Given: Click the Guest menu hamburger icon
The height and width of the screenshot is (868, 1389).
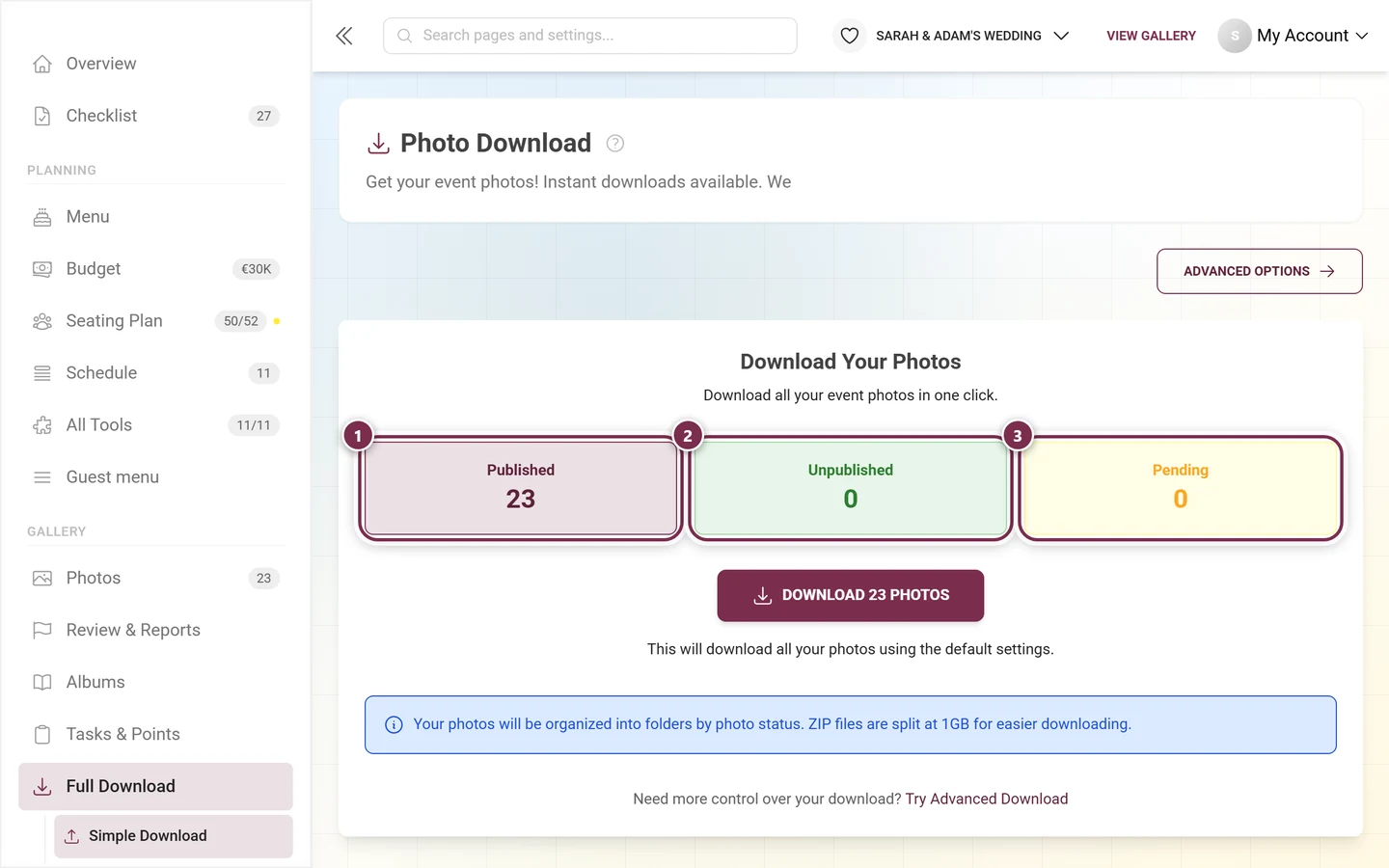Looking at the screenshot, I should [x=42, y=477].
